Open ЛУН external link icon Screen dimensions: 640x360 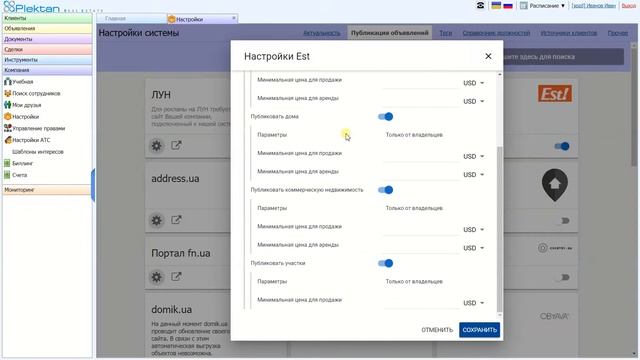coord(176,145)
